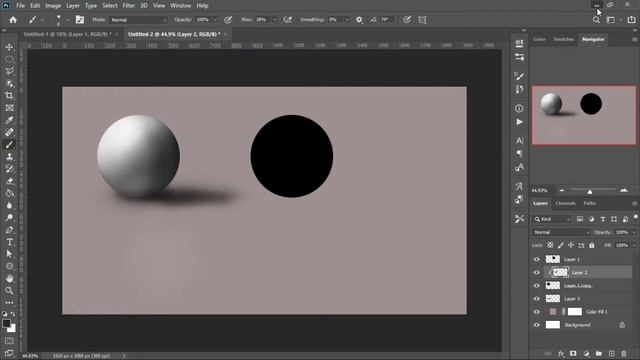This screenshot has width=640, height=360.
Task: Select the Crop tool
Action: pos(9,96)
